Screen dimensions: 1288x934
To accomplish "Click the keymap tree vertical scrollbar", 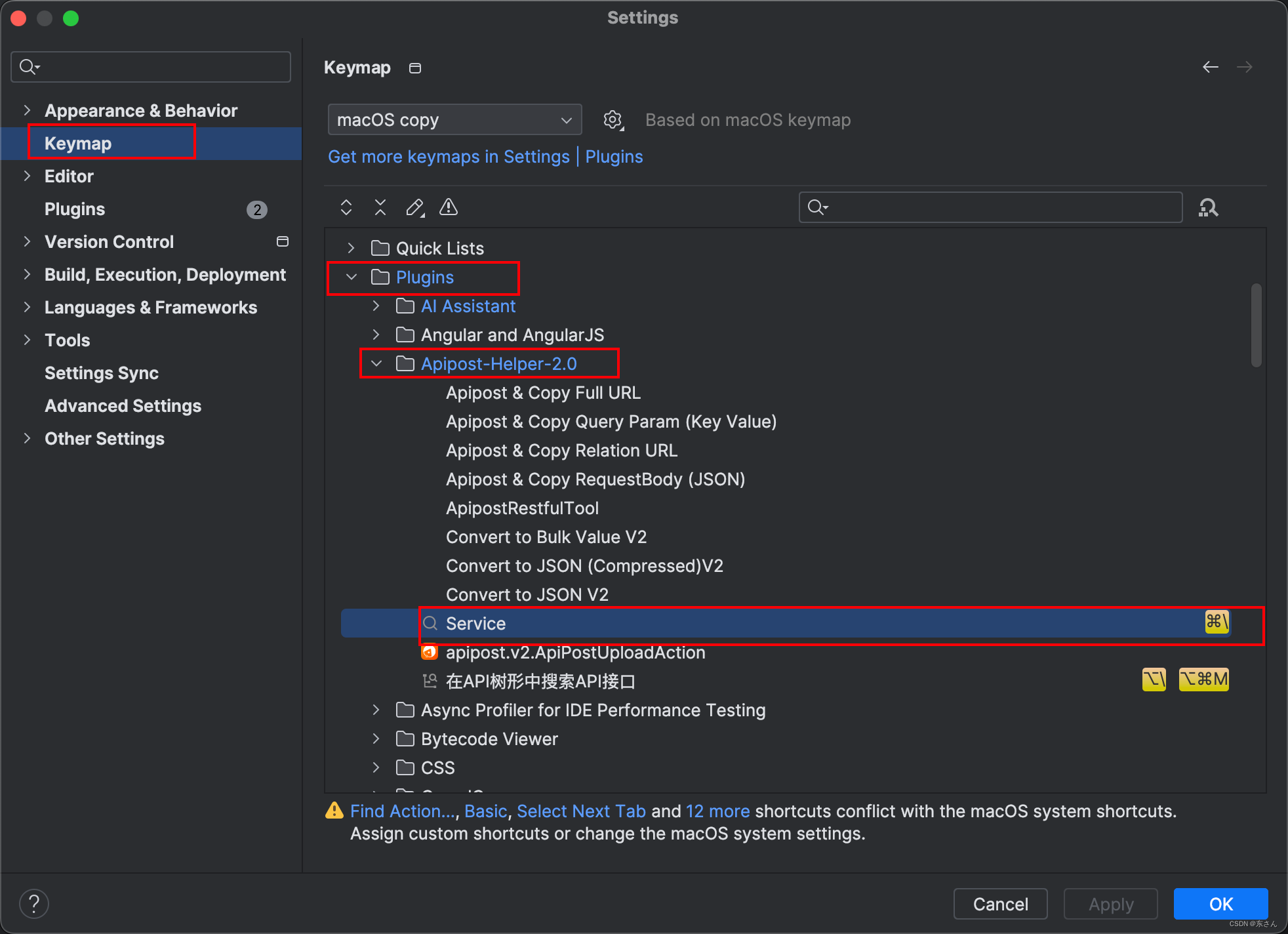I will [1256, 325].
